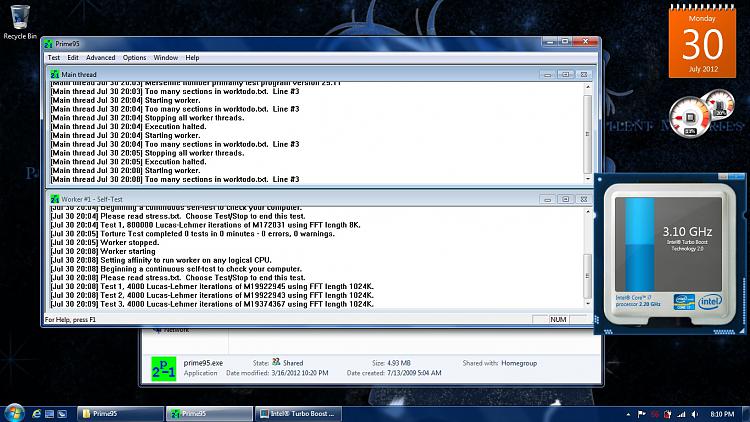Click the large CPU meter gauge gadget
Image resolution: width=750 pixels, height=422 pixels.
click(x=690, y=117)
